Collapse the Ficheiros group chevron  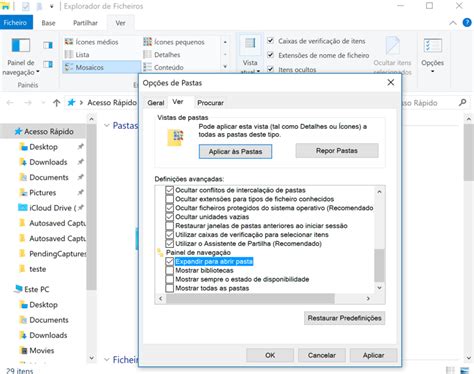tap(107, 360)
